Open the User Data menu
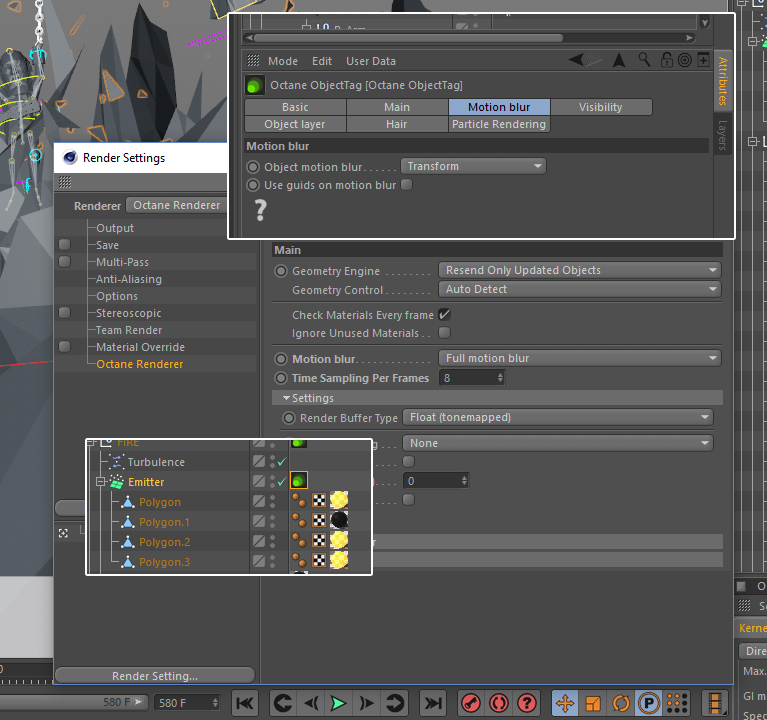767x720 pixels. (x=371, y=61)
